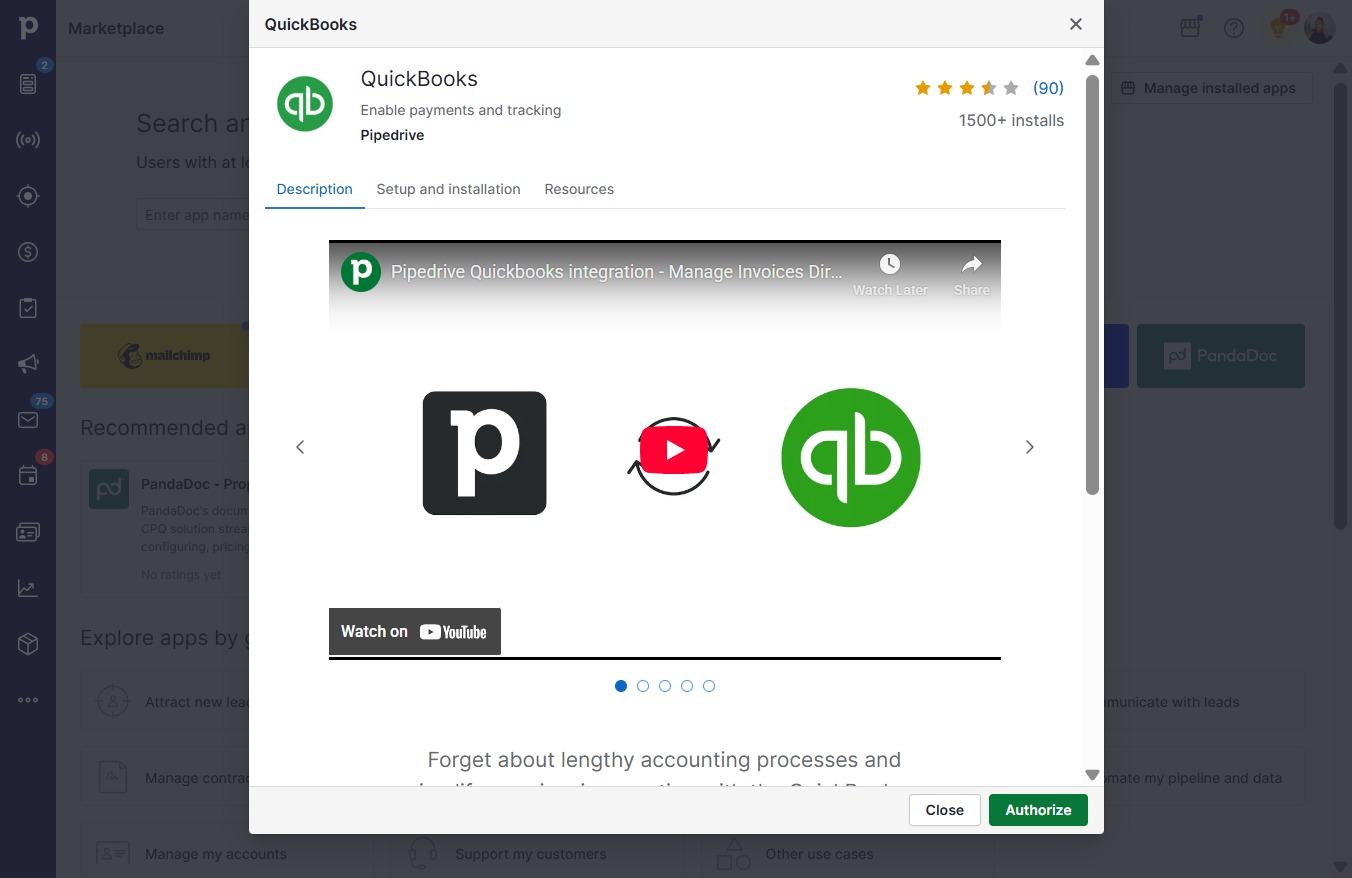The width and height of the screenshot is (1352, 878).
Task: Click Manage installed apps button
Action: click(1210, 88)
